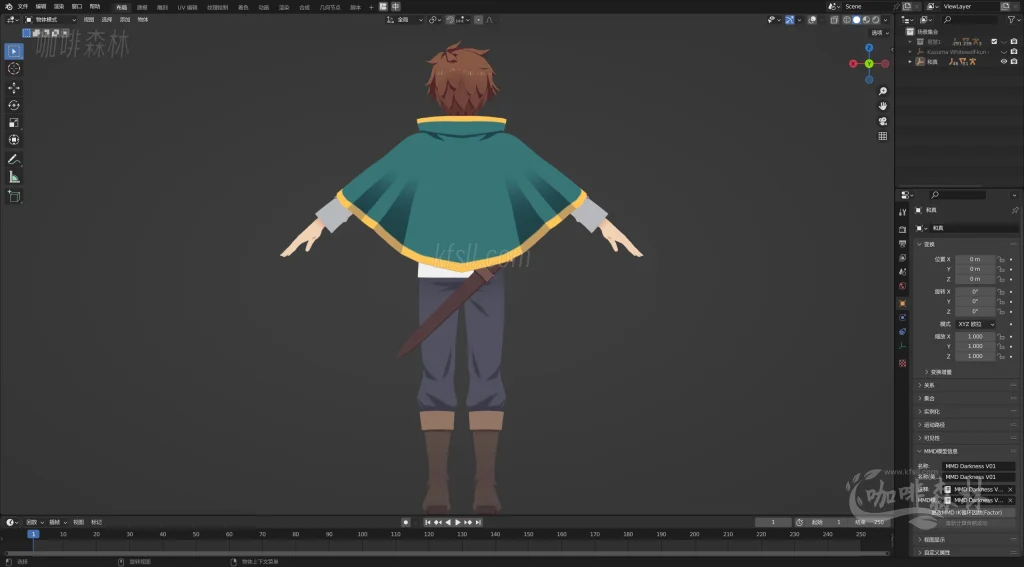1024x567 pixels.
Task: Toggle X-ray view in viewport header
Action: [x=832, y=20]
